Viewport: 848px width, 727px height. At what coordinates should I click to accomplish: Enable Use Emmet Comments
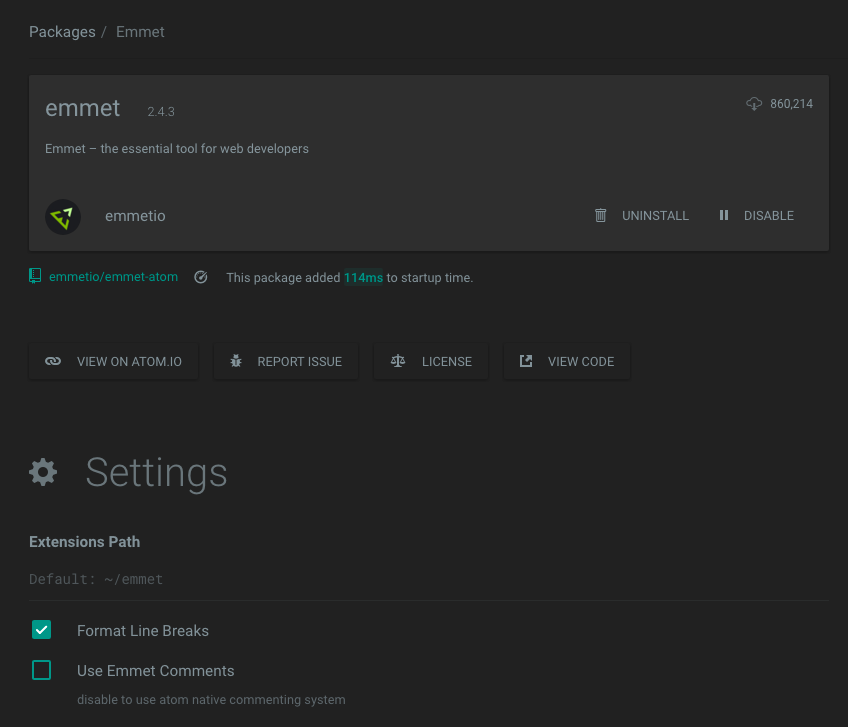click(x=41, y=670)
